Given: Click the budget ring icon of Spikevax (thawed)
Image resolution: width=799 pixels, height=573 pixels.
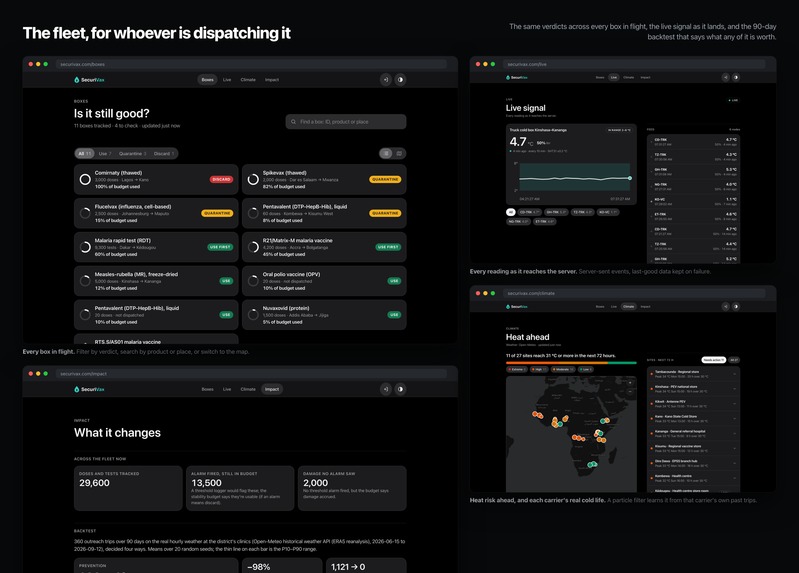Looking at the screenshot, I should click(x=253, y=179).
